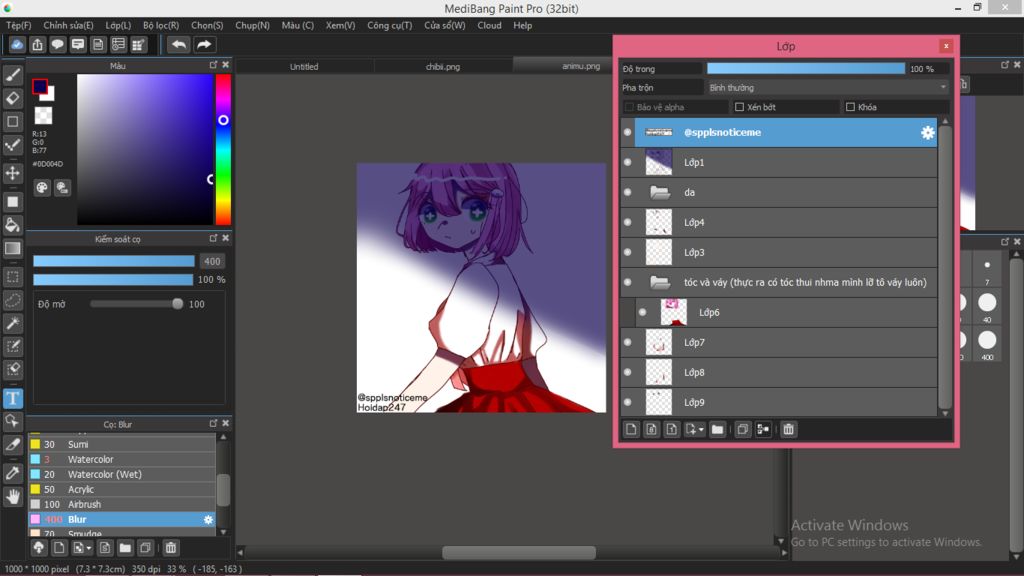Delete layer with trash icon in Lớp panel

788,429
